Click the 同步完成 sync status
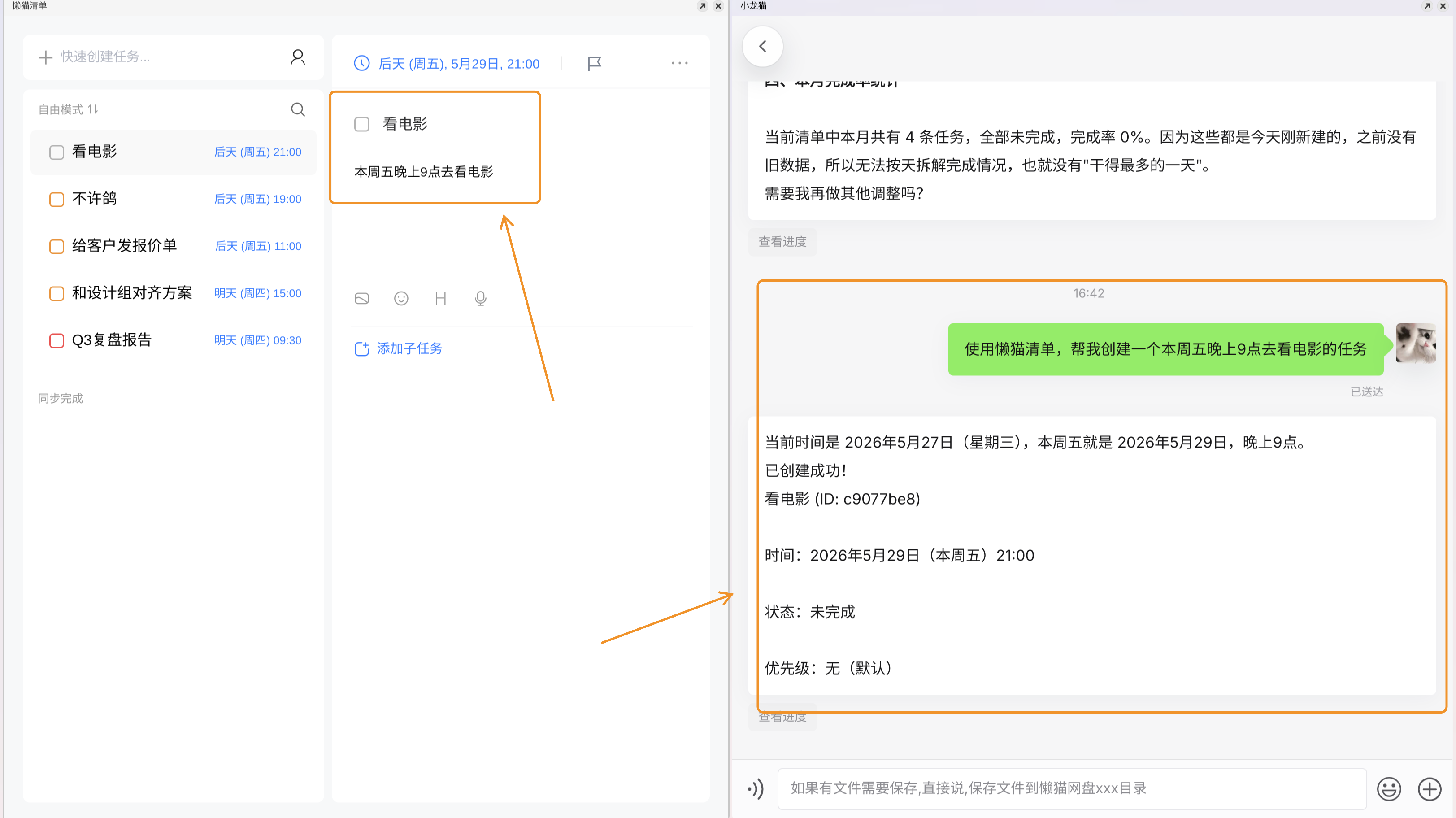The width and height of the screenshot is (1456, 818). click(61, 399)
